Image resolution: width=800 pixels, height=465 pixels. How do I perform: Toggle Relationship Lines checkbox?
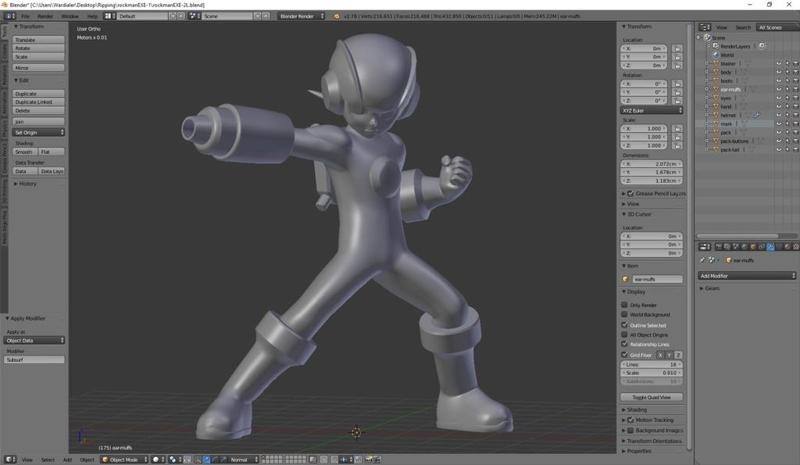pos(624,344)
